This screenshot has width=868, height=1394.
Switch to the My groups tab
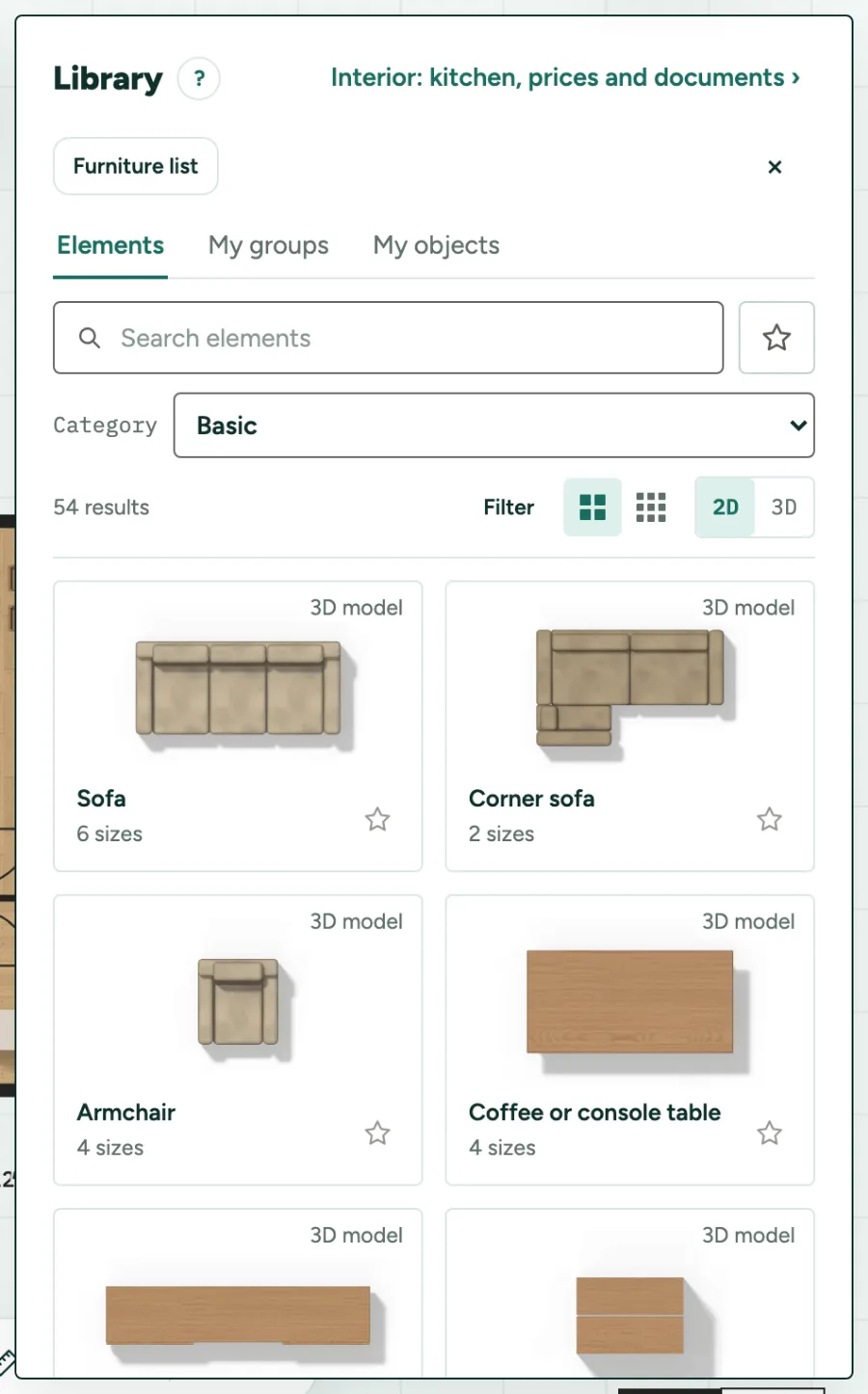coord(268,245)
